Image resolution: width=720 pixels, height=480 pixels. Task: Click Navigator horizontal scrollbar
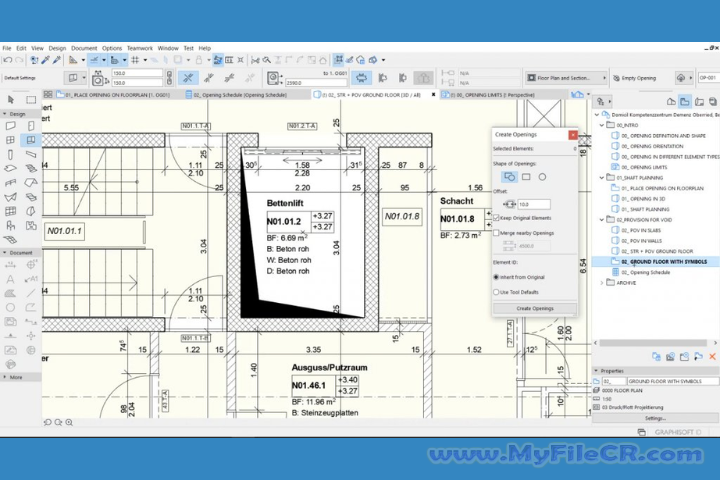[653, 343]
